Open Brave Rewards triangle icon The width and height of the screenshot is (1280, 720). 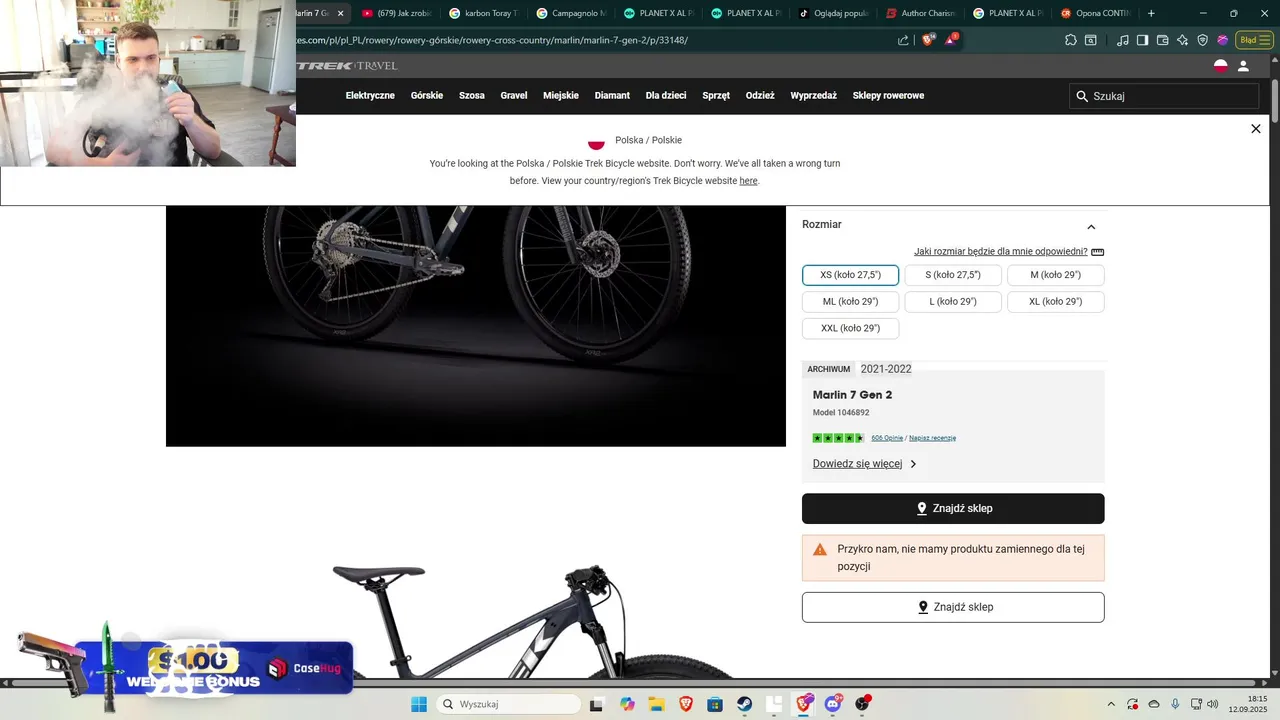(951, 40)
